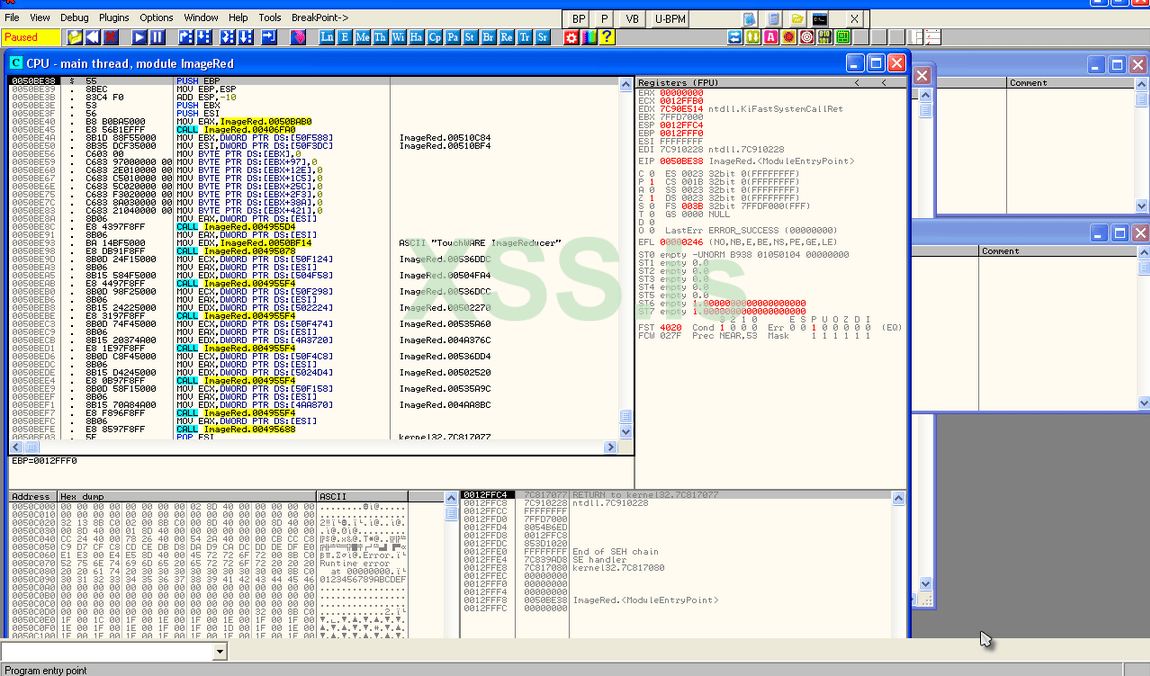
Task: Click the left arrow in Registers header
Action: pos(857,83)
